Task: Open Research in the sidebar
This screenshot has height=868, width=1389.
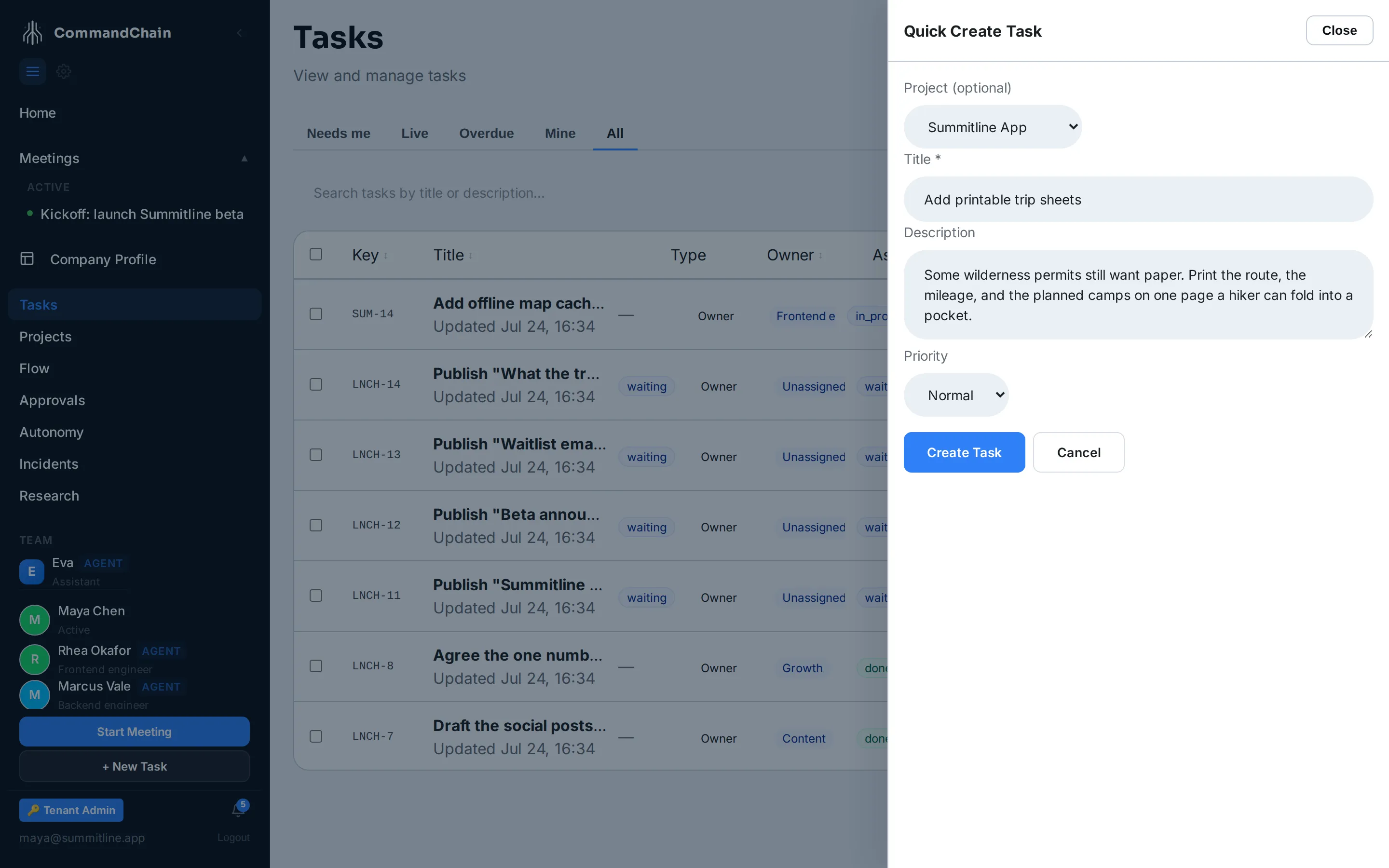Action: coord(49,496)
